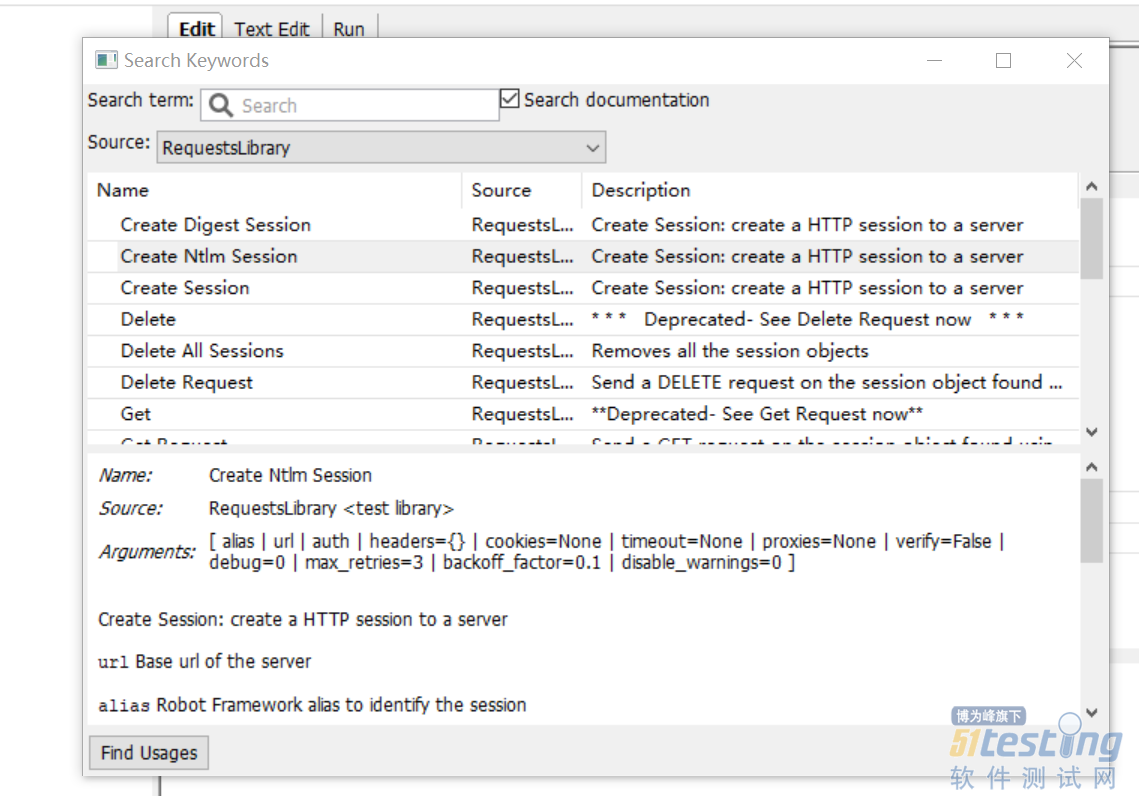Screen dimensions: 1139x796
Task: Click the search magnifier icon
Action: click(x=221, y=105)
